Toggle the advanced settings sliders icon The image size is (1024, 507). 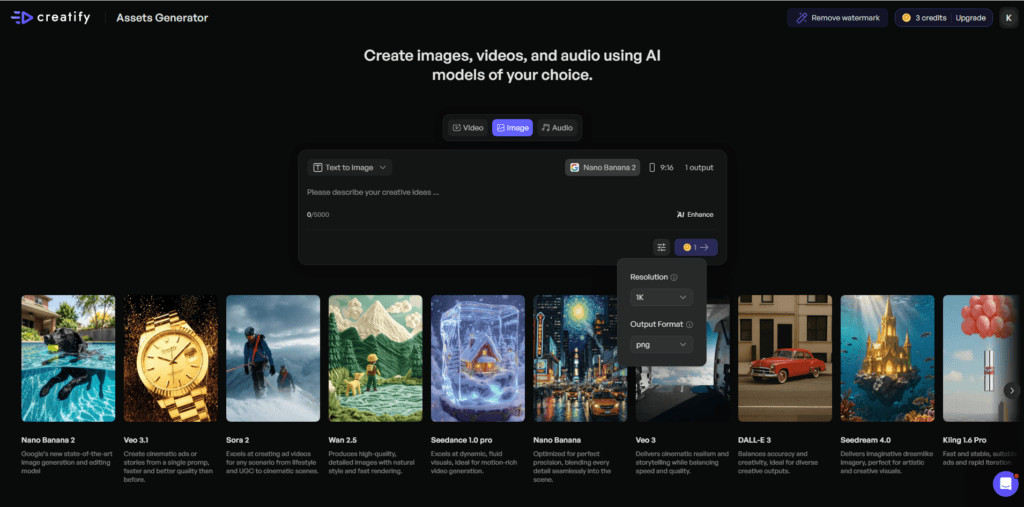(662, 247)
